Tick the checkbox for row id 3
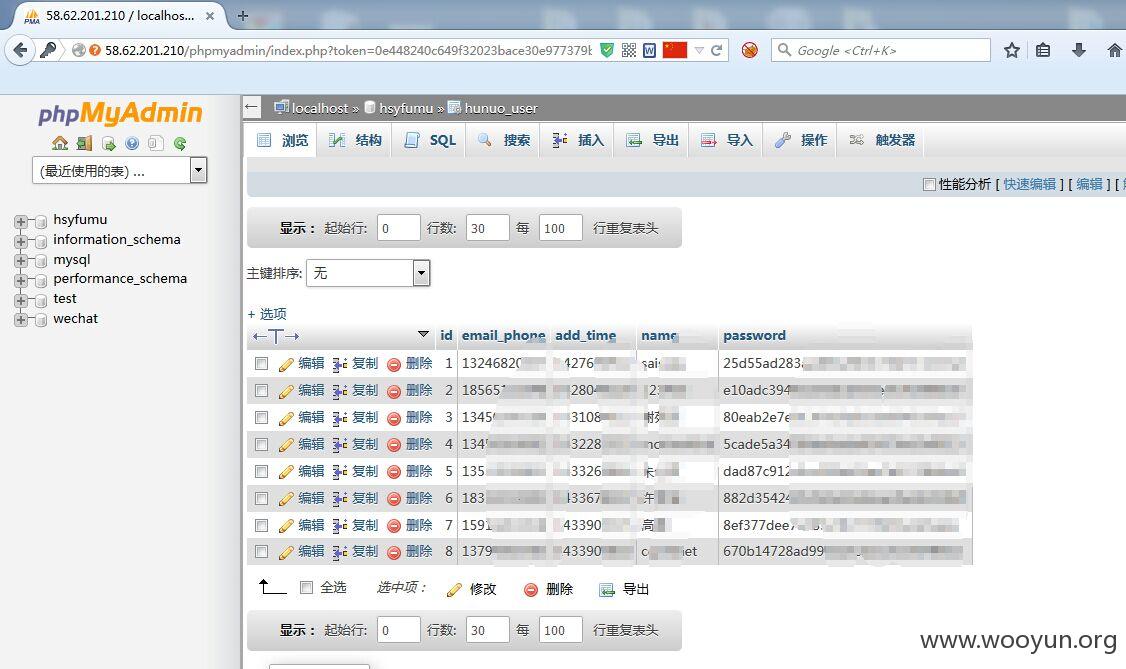 pyautogui.click(x=261, y=418)
